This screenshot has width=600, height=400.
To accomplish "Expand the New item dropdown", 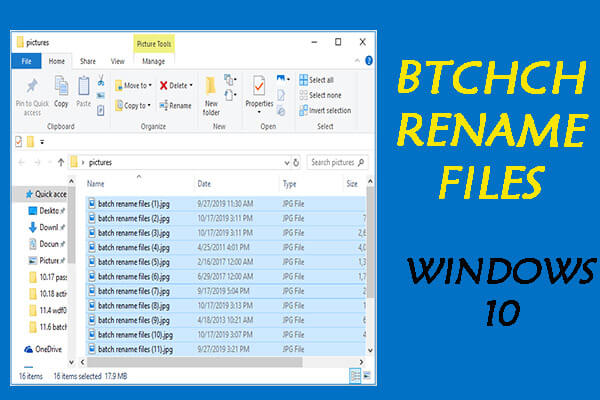I will 230,80.
